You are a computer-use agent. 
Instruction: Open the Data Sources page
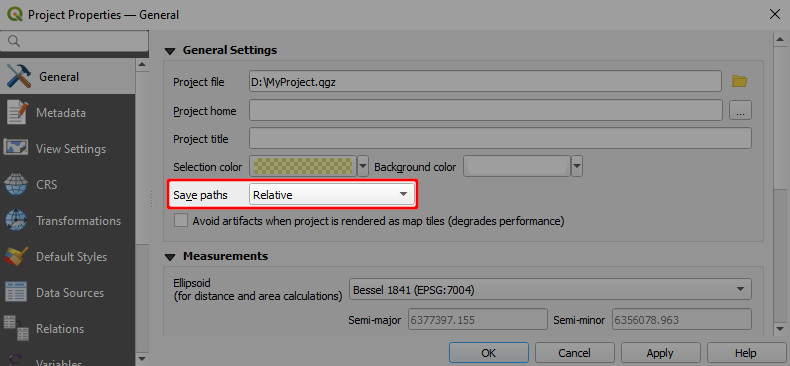click(68, 293)
